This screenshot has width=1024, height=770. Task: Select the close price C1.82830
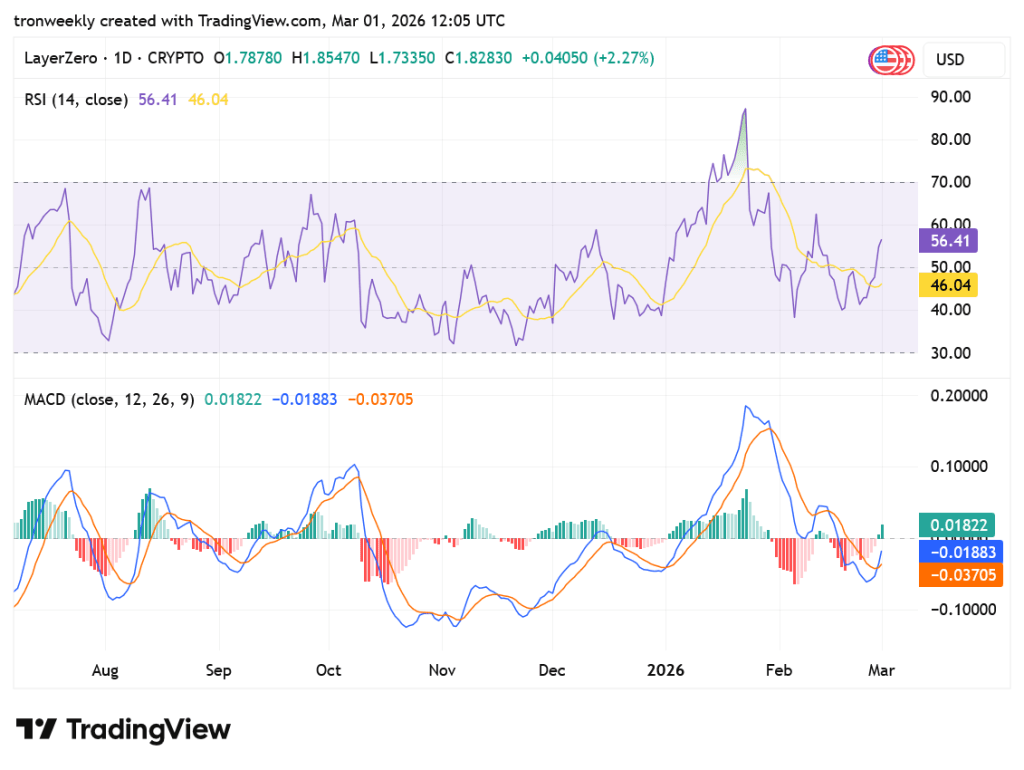[x=478, y=58]
